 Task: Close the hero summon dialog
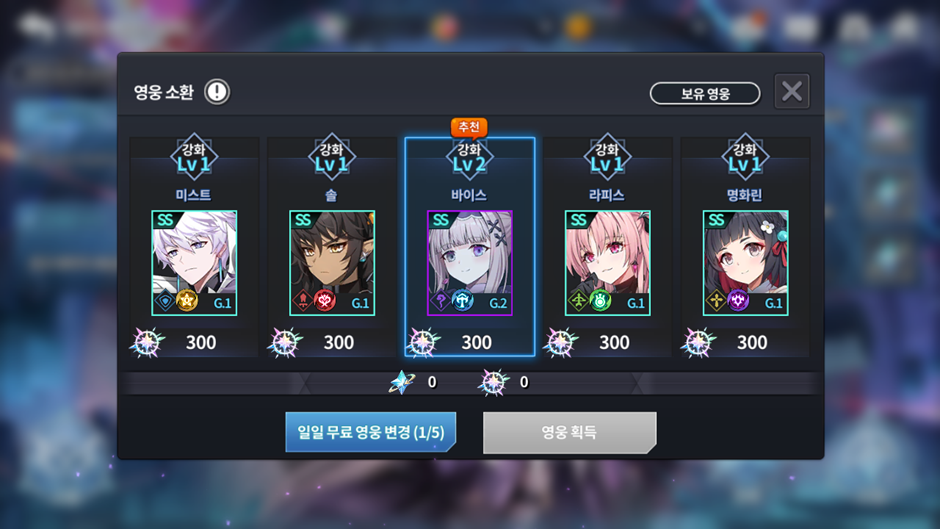pos(792,91)
